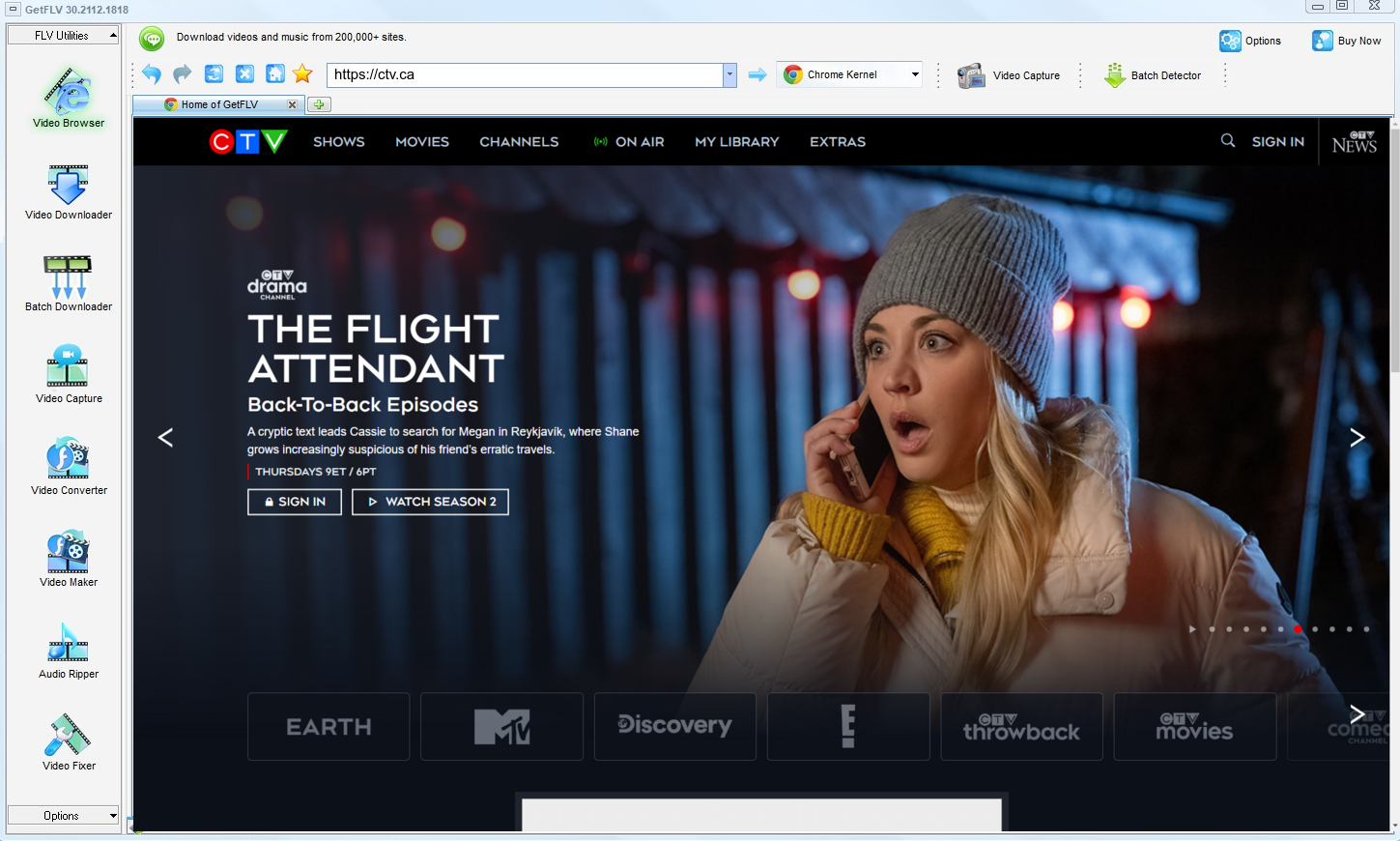Click the WATCH SEASON 2 button
The image size is (1400, 841).
[x=430, y=502]
